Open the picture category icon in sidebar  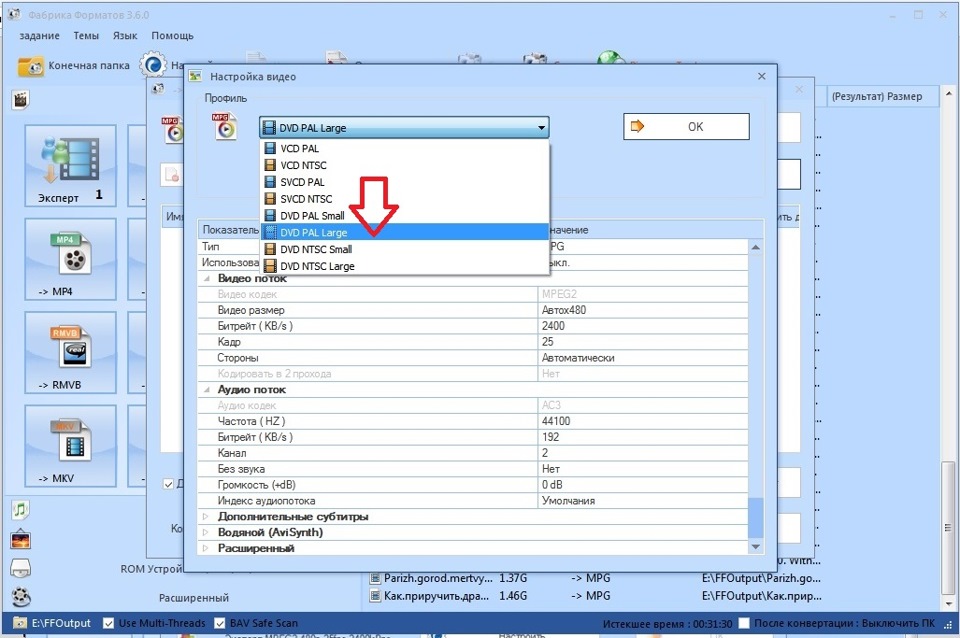[x=21, y=539]
